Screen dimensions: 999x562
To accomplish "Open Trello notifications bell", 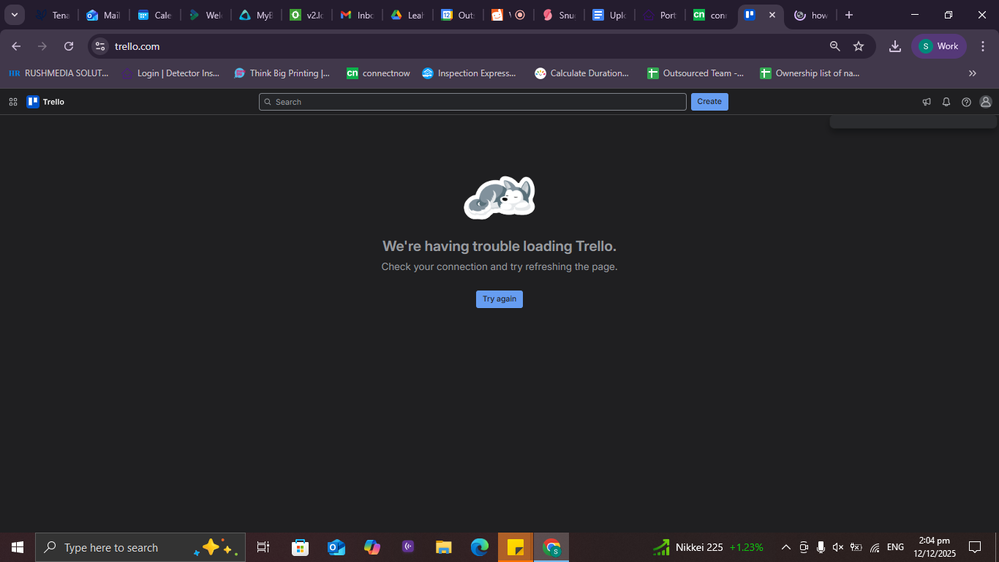I will 946,102.
